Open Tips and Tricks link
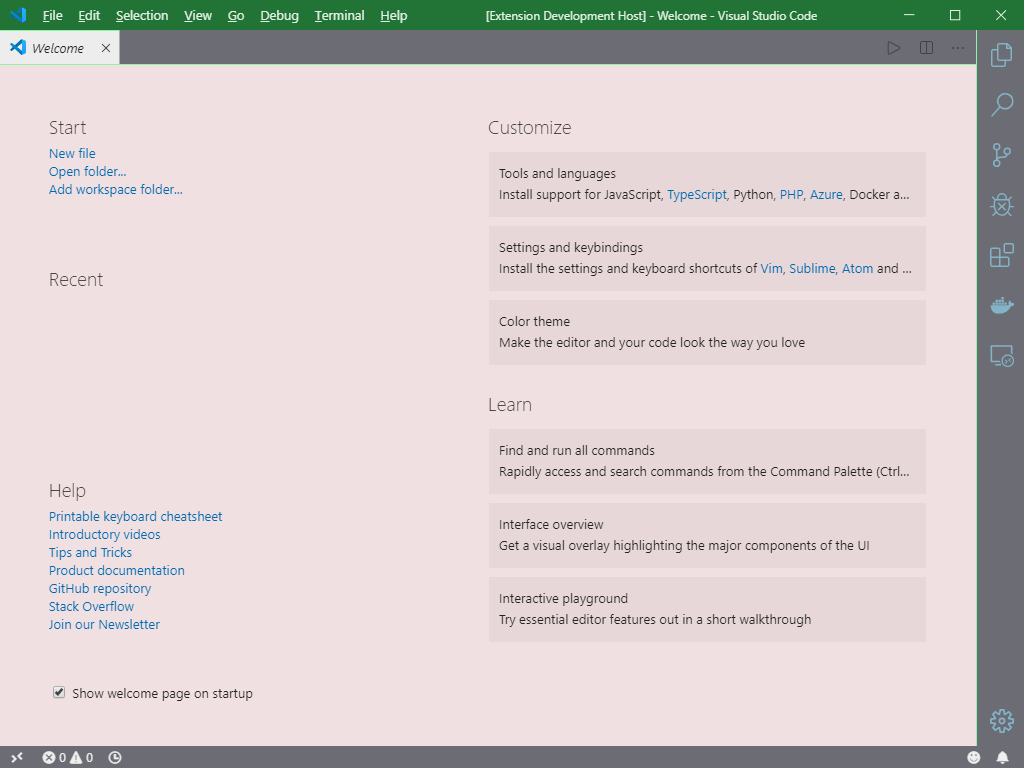The width and height of the screenshot is (1024, 768). point(90,552)
